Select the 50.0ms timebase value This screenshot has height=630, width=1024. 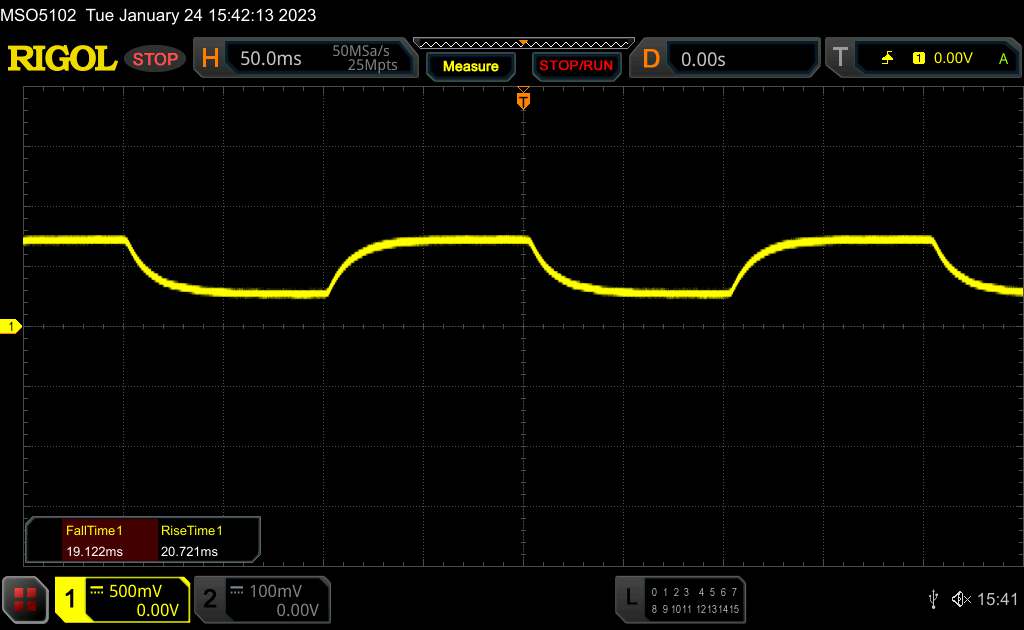point(270,59)
